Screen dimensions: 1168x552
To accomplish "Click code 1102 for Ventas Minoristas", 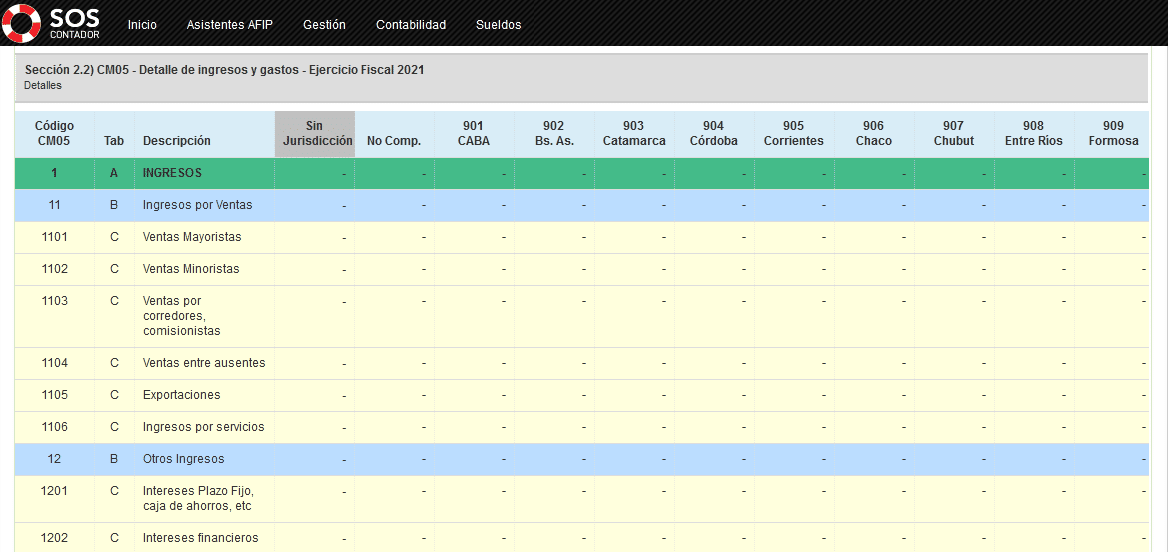I will [x=55, y=269].
